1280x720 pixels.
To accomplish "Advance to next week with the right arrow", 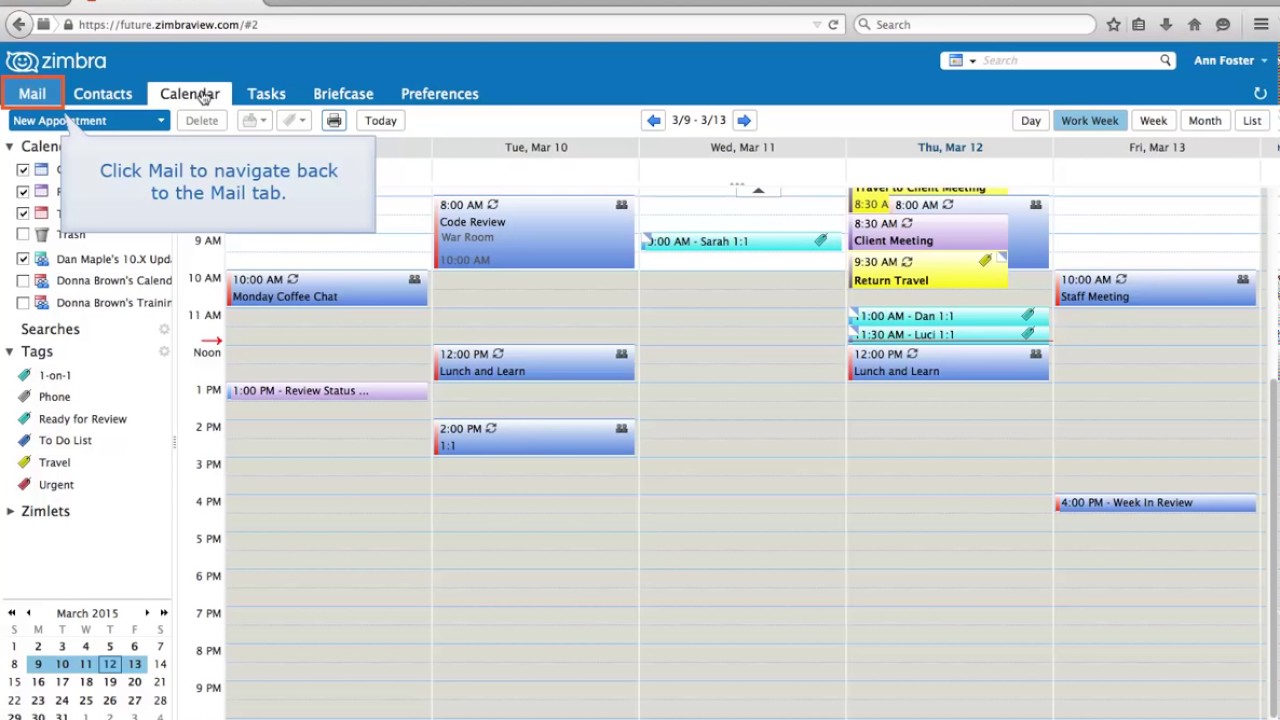I will [x=743, y=120].
